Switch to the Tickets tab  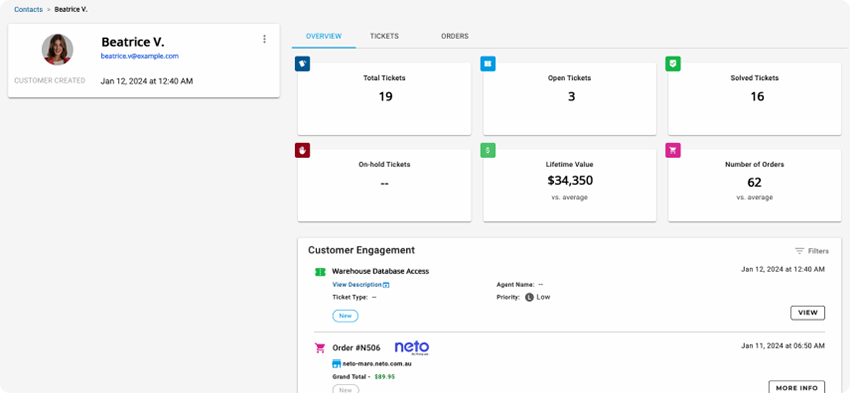tap(384, 36)
